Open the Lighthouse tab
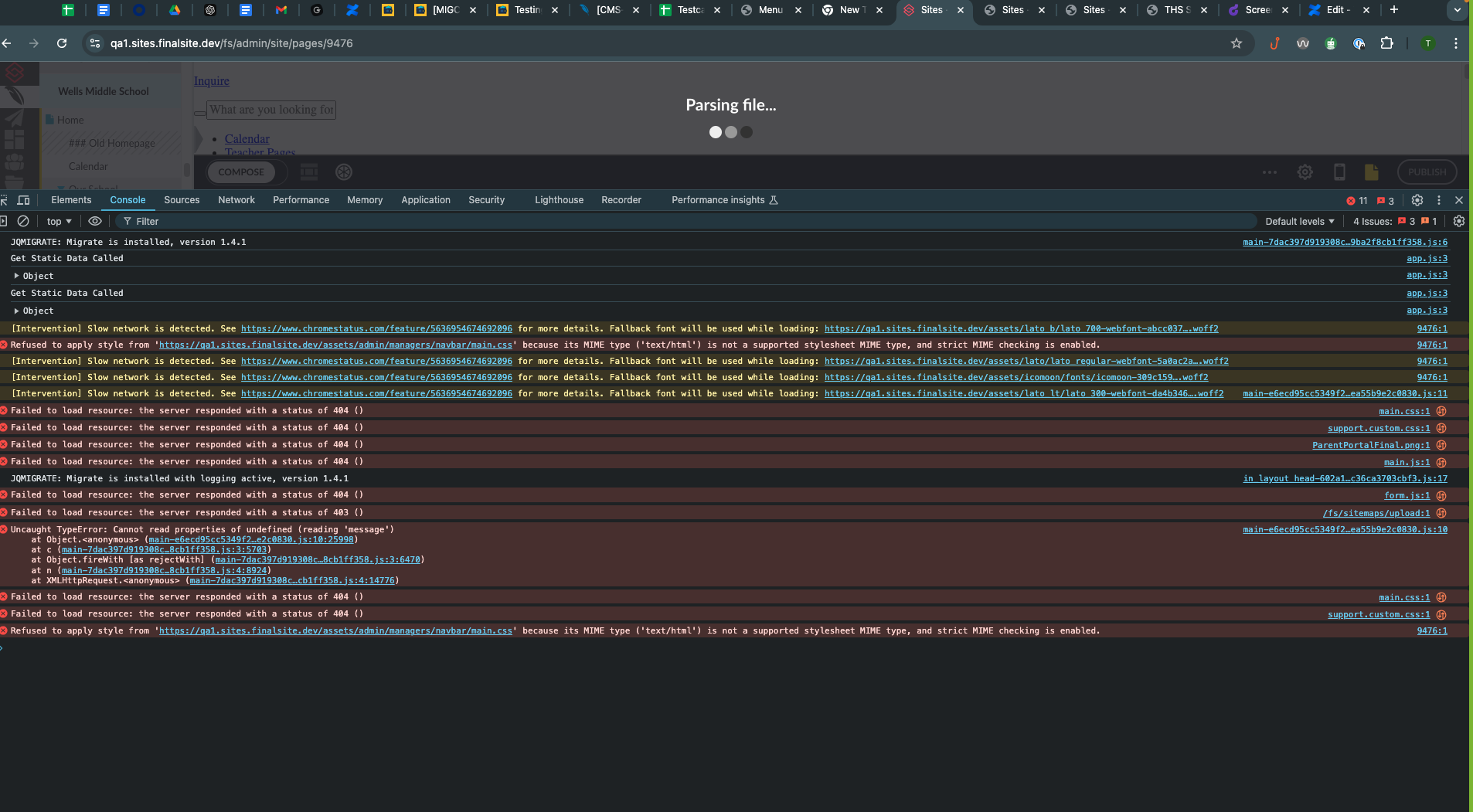Image resolution: width=1473 pixels, height=812 pixels. [559, 200]
